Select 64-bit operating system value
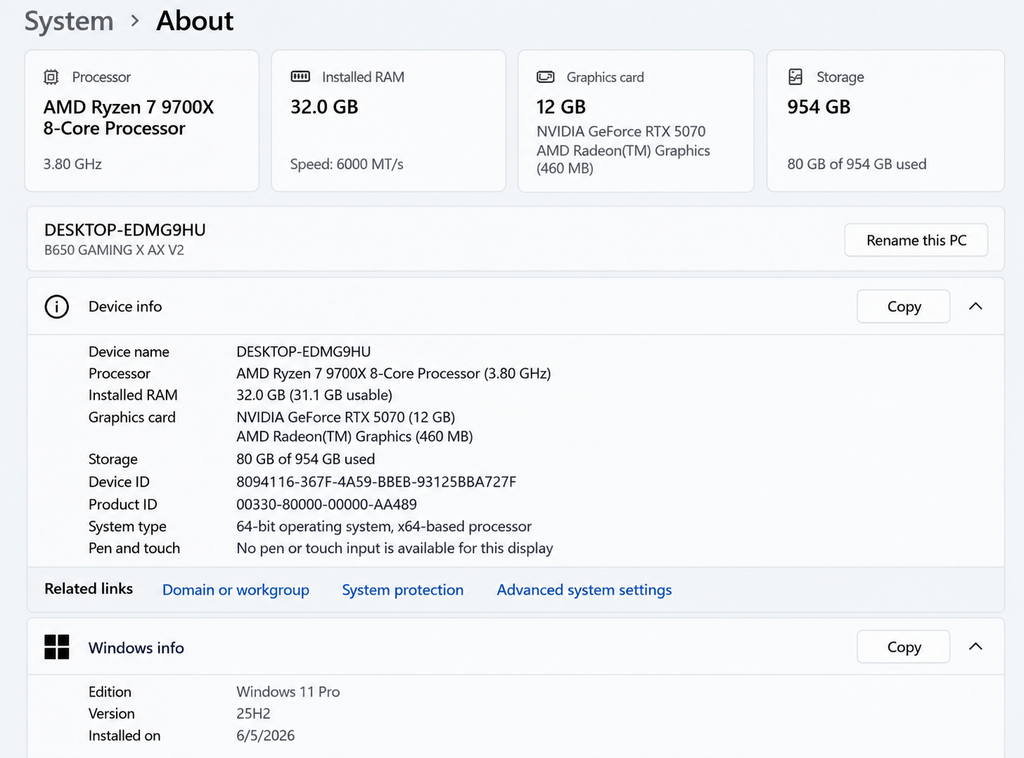1024x758 pixels. (x=384, y=526)
